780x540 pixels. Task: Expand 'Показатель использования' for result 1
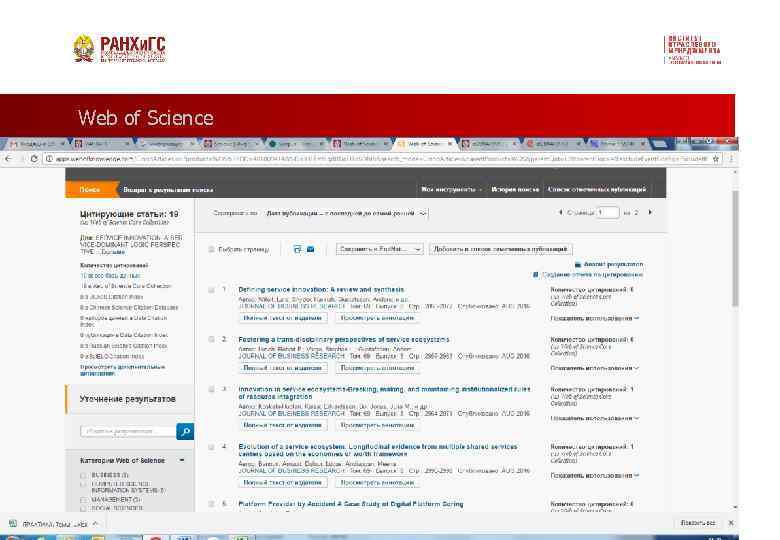(x=594, y=318)
